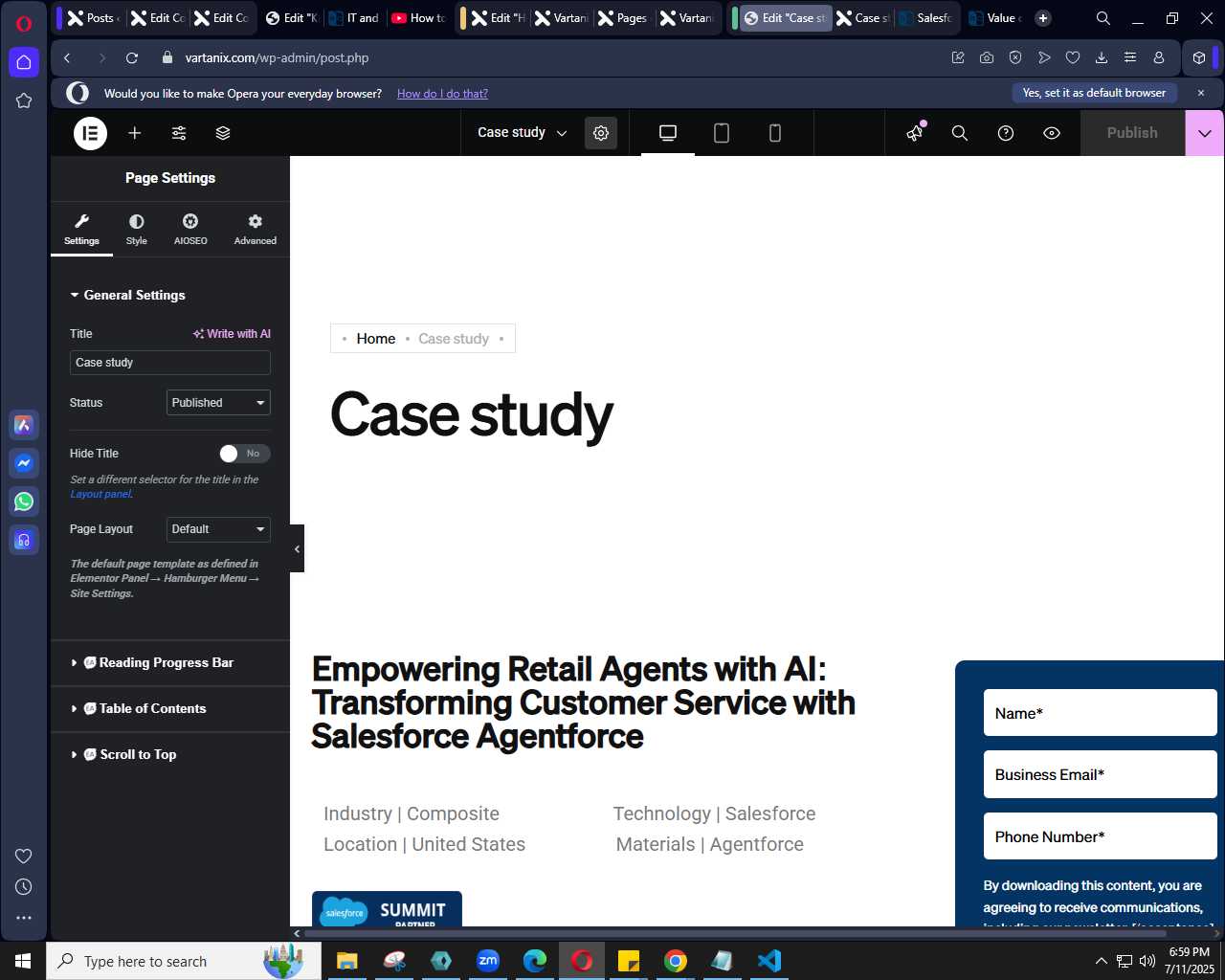Toggle the Hide Title switch
This screenshot has width=1225, height=980.
[x=245, y=454]
